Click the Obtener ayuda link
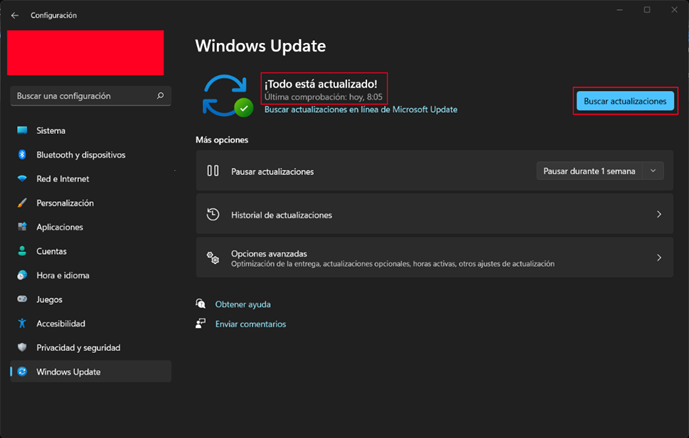The width and height of the screenshot is (689, 438). pyautogui.click(x=242, y=304)
